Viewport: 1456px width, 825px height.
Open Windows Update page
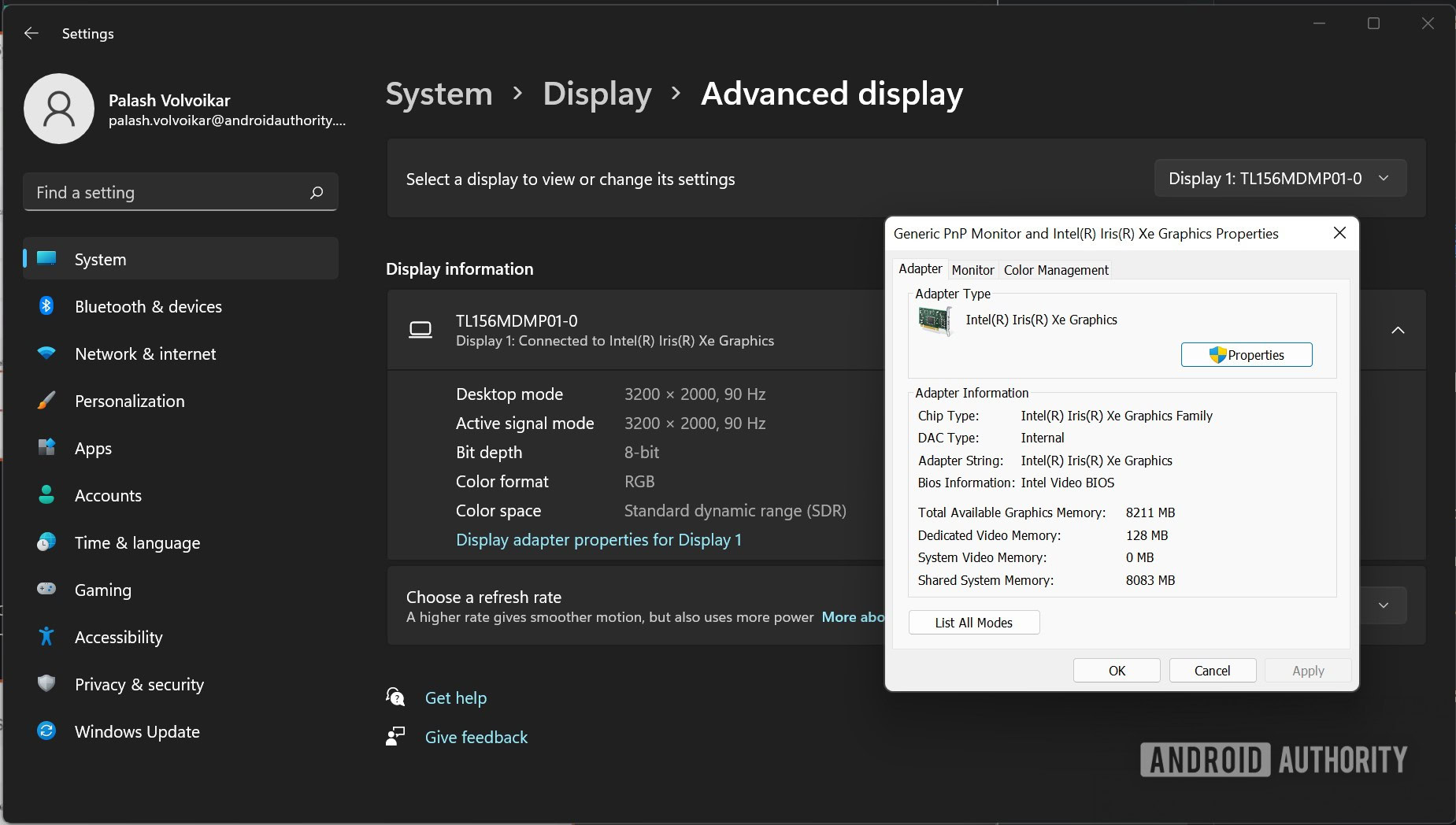180,731
